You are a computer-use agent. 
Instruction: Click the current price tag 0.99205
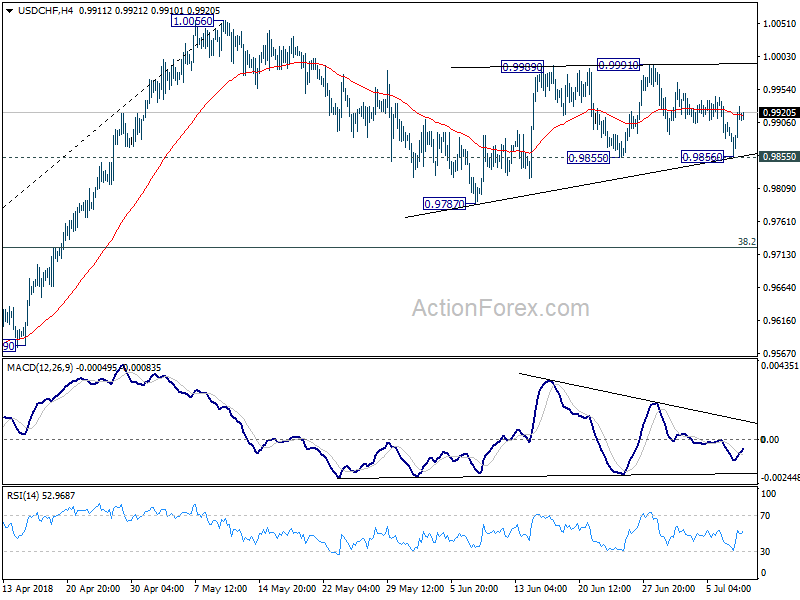(779, 113)
